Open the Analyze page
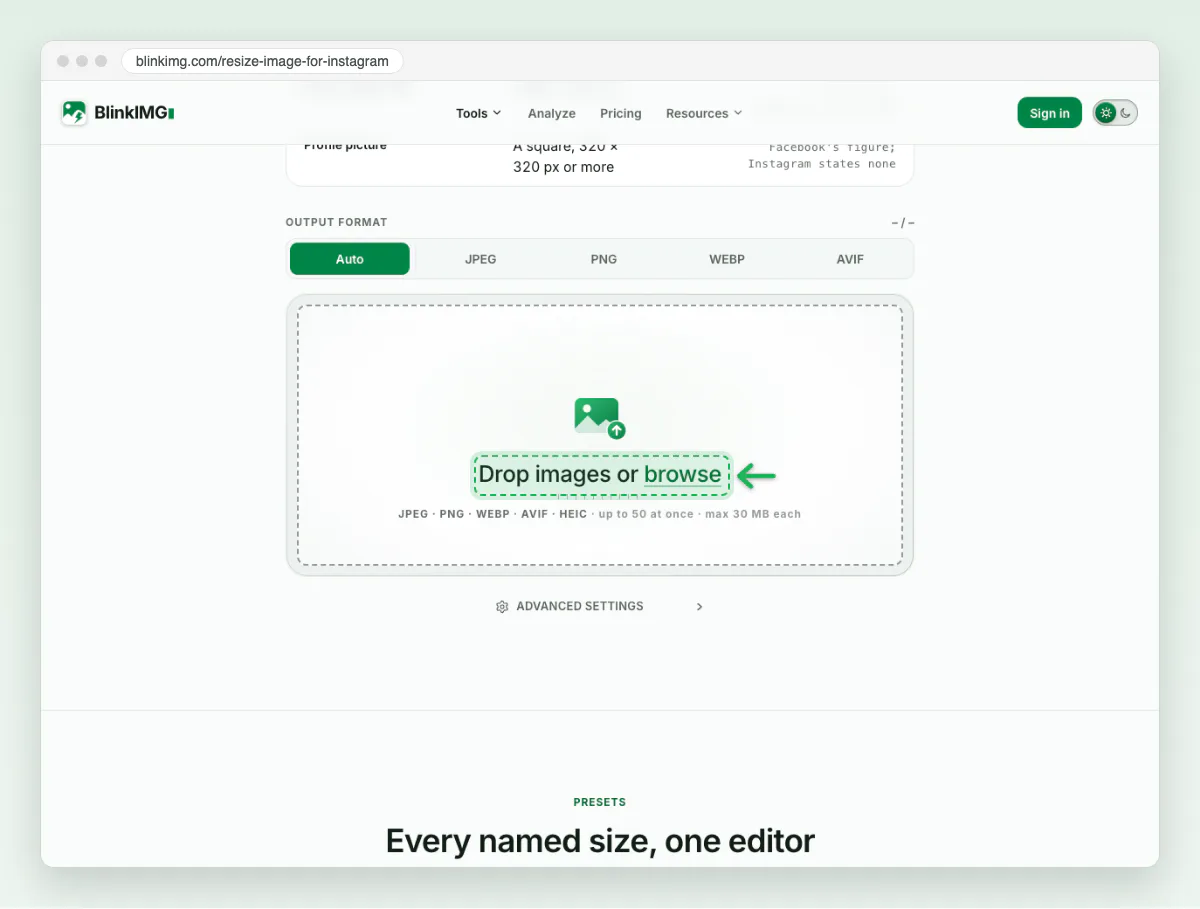This screenshot has width=1200, height=909. click(x=552, y=113)
